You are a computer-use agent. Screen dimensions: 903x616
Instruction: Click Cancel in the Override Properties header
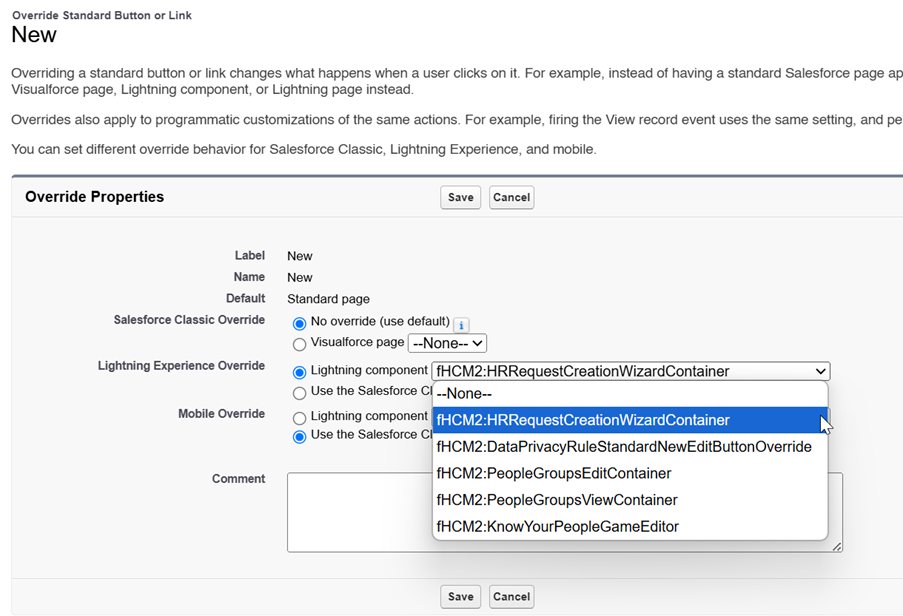point(511,197)
